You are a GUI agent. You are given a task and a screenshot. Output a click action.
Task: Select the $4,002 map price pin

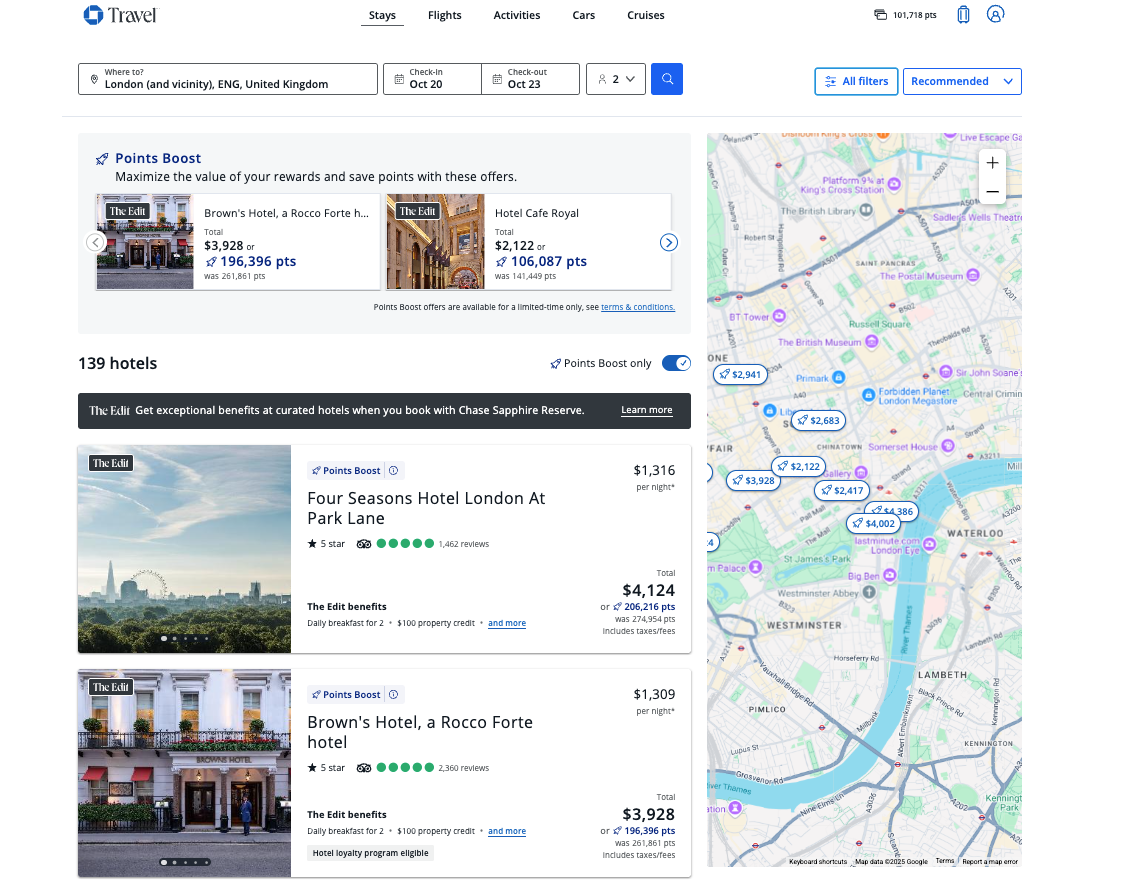click(873, 523)
